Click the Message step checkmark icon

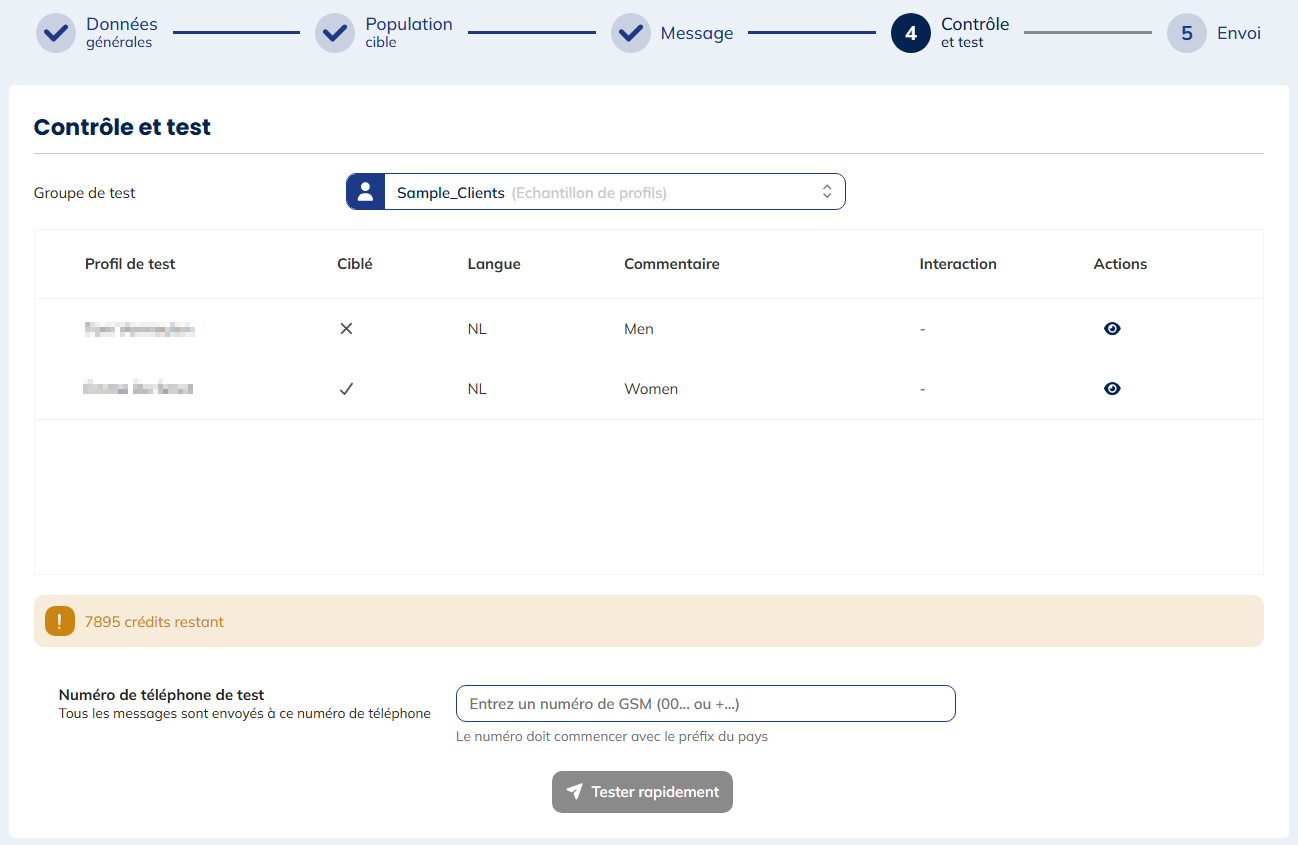point(630,33)
